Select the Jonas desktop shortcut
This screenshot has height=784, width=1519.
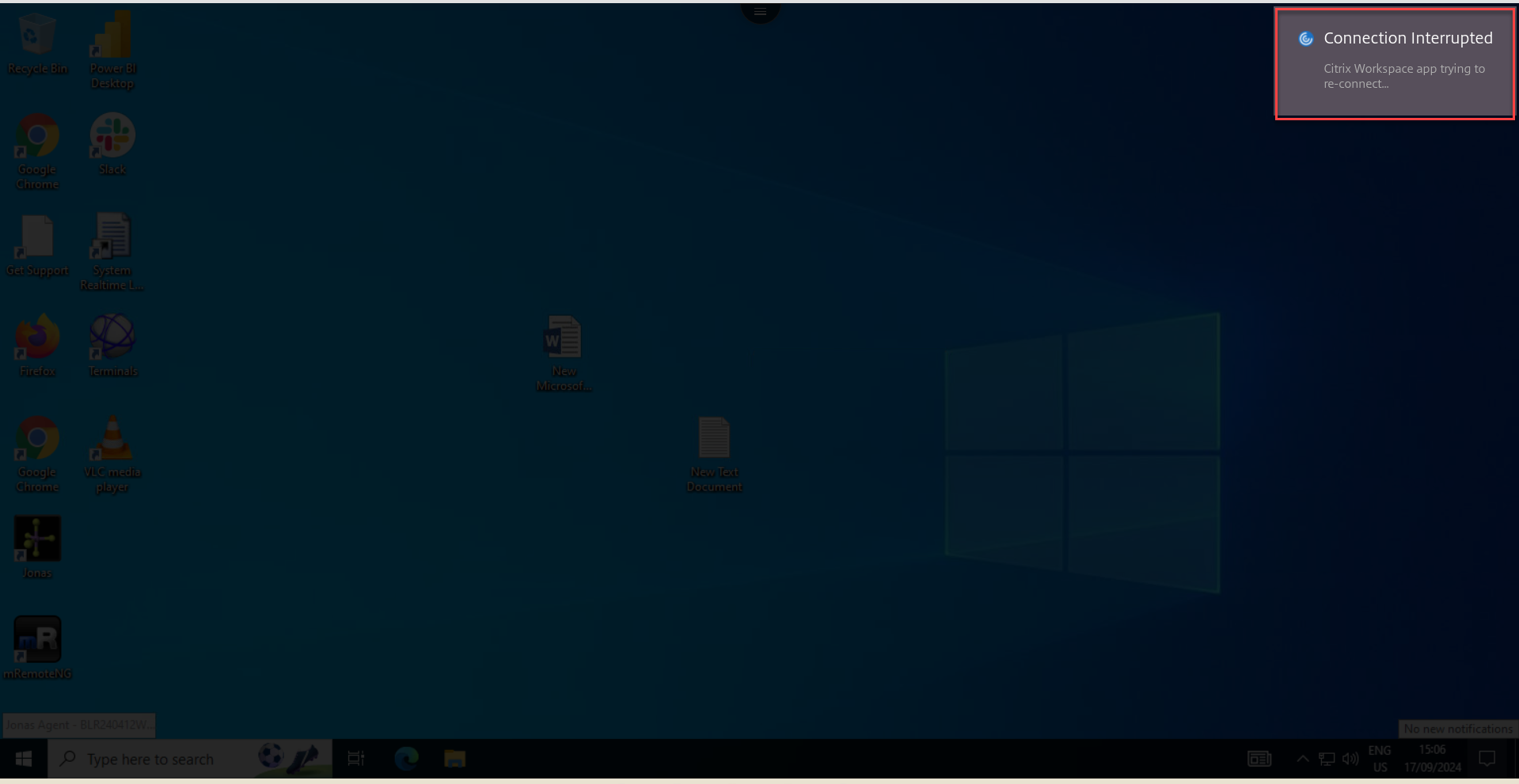(37, 547)
